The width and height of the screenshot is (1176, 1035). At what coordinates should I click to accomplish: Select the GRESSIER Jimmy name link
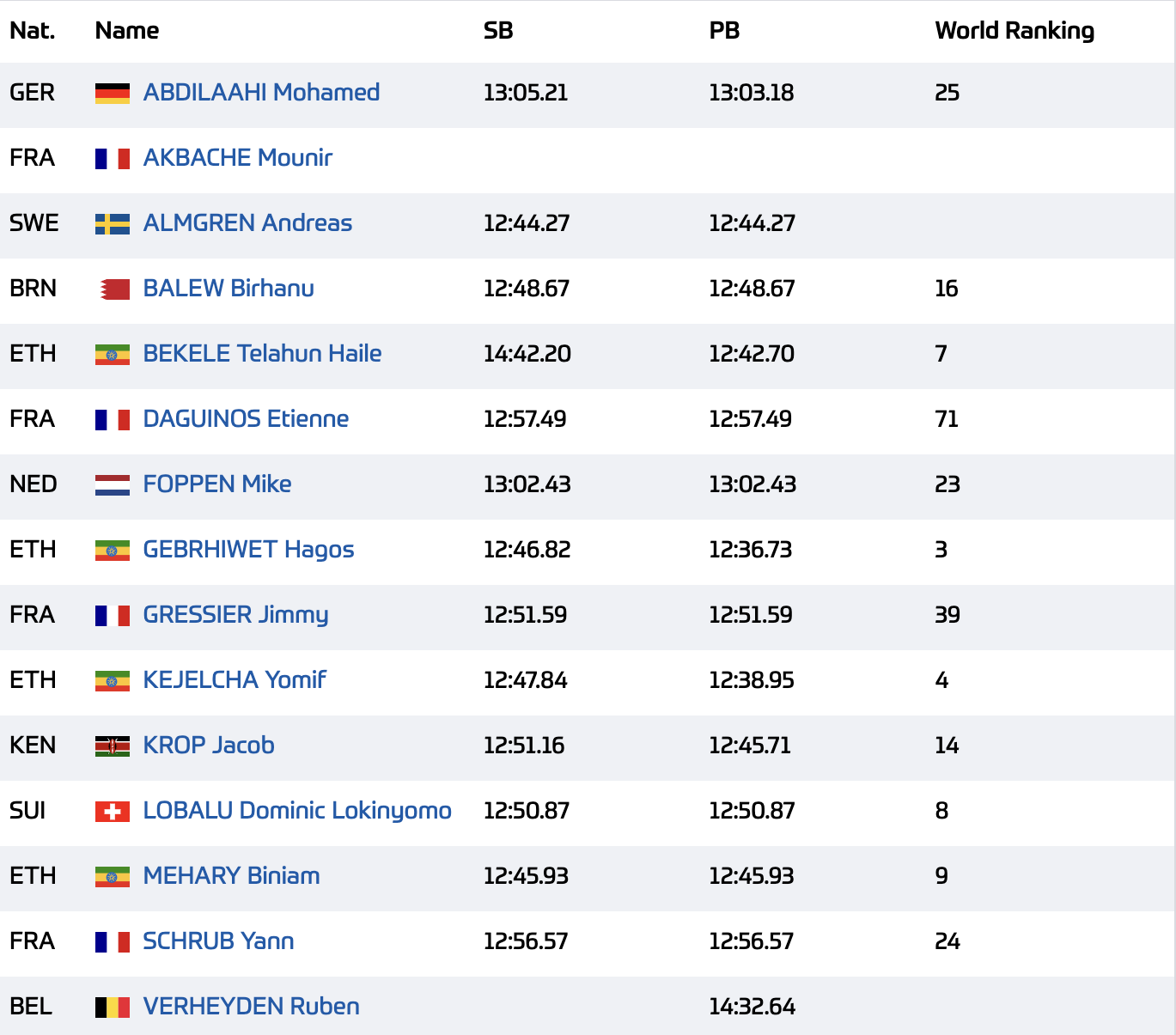coord(235,615)
